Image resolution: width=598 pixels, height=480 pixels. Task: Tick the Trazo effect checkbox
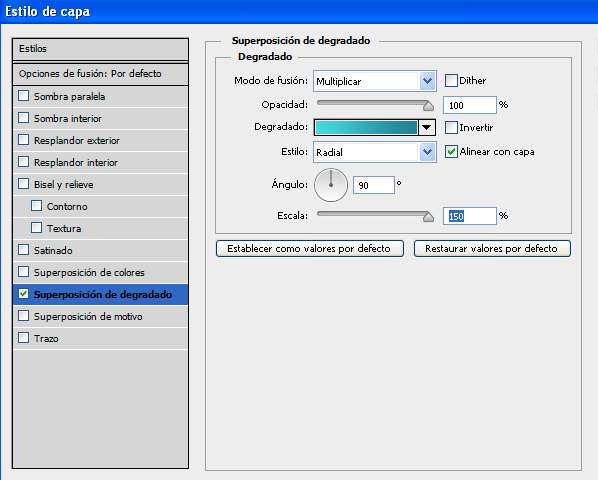click(x=24, y=338)
